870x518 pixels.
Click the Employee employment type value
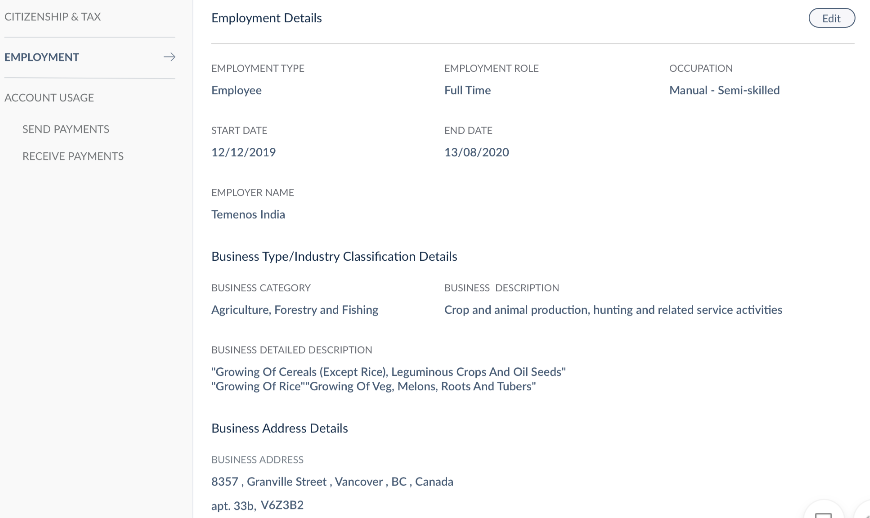click(236, 90)
